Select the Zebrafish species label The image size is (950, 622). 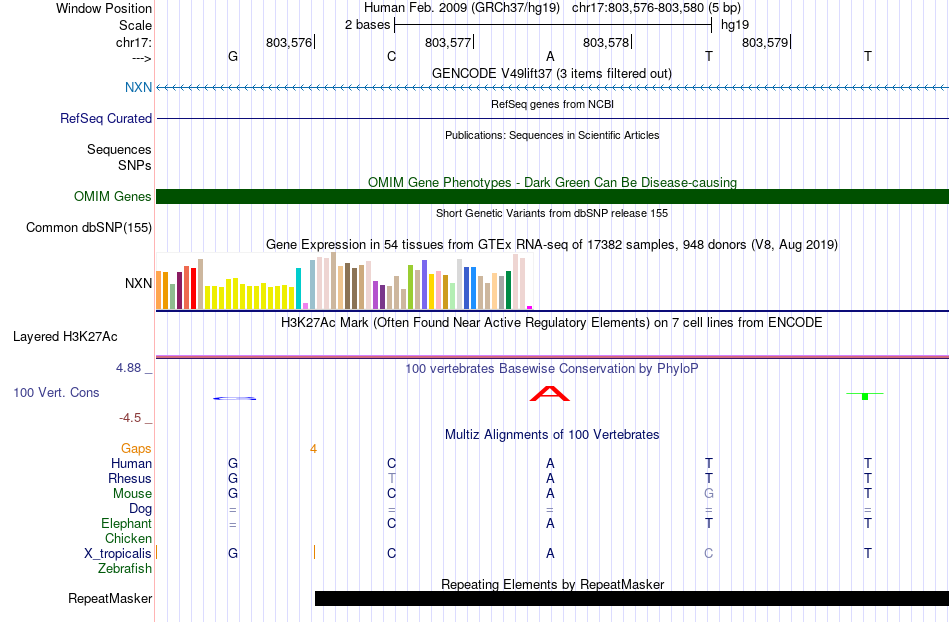(125, 568)
